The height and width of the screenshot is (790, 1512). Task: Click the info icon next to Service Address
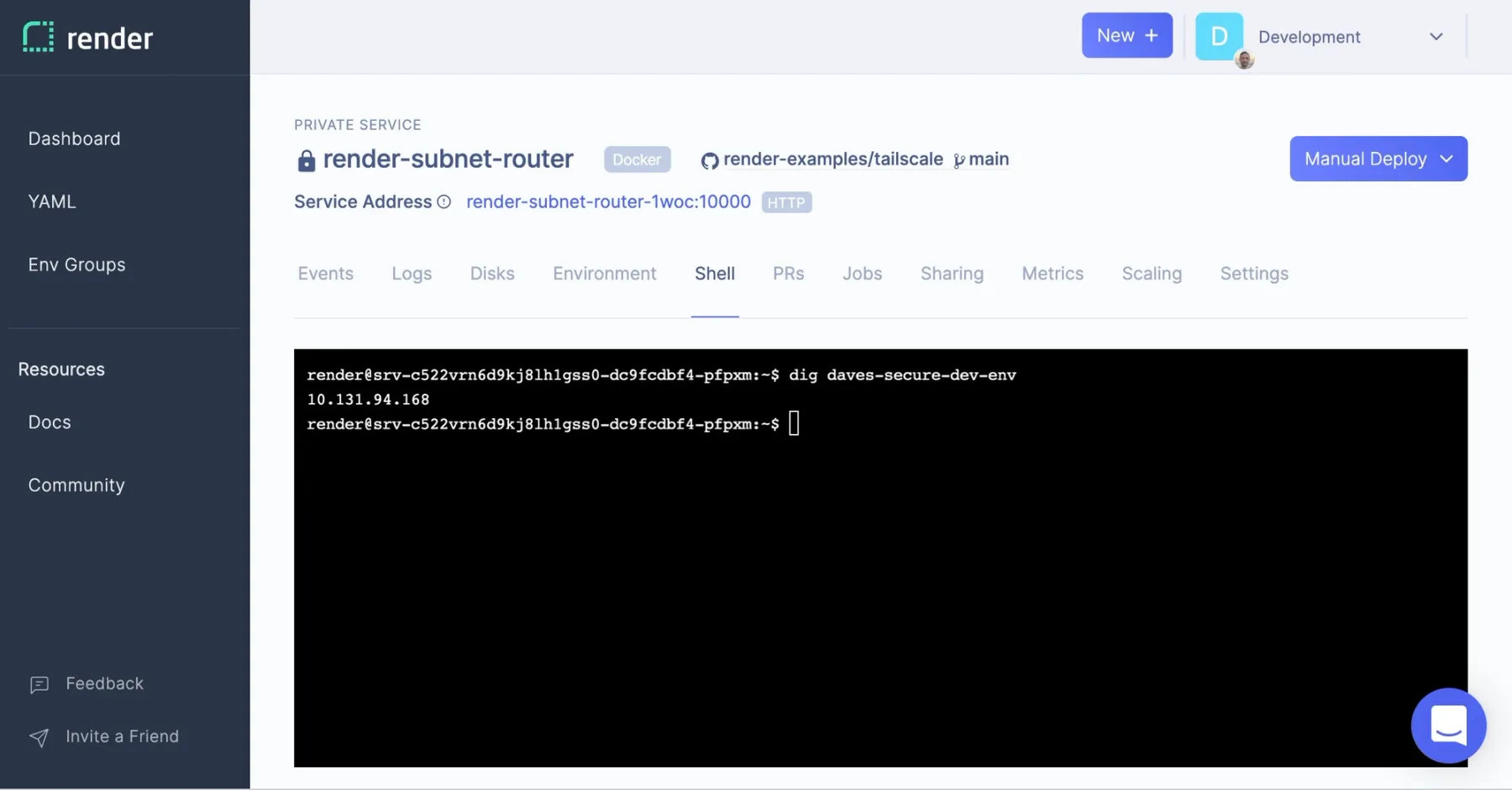[x=444, y=201]
